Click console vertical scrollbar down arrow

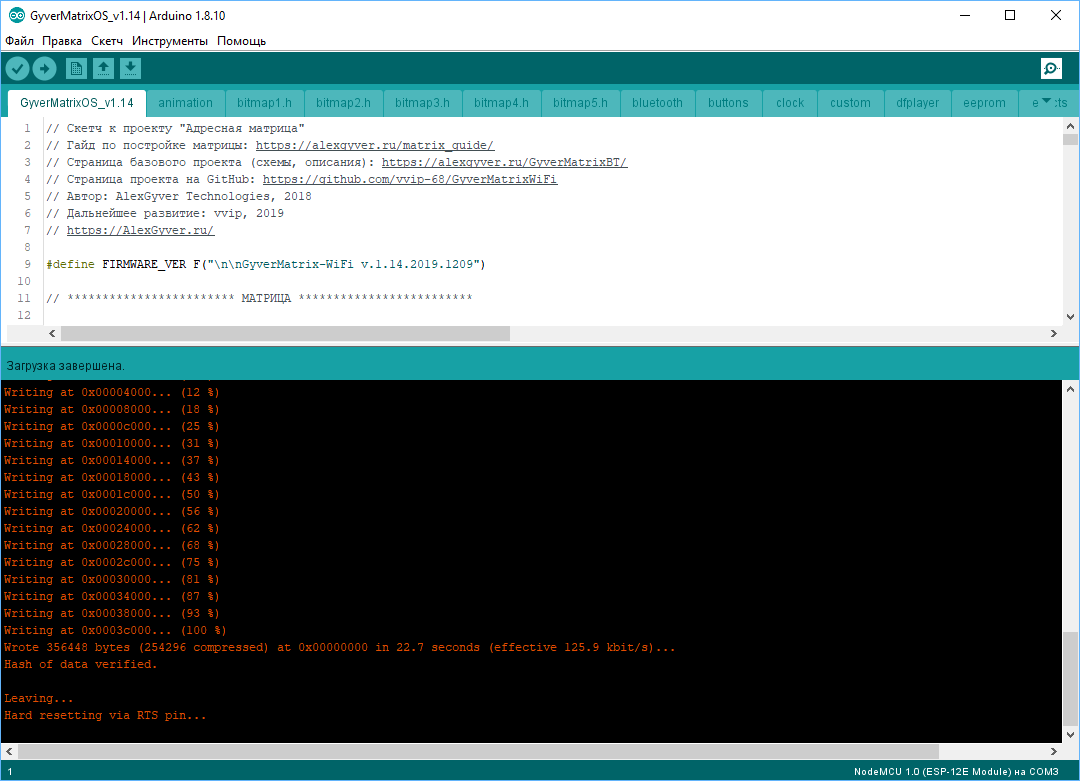point(1070,735)
